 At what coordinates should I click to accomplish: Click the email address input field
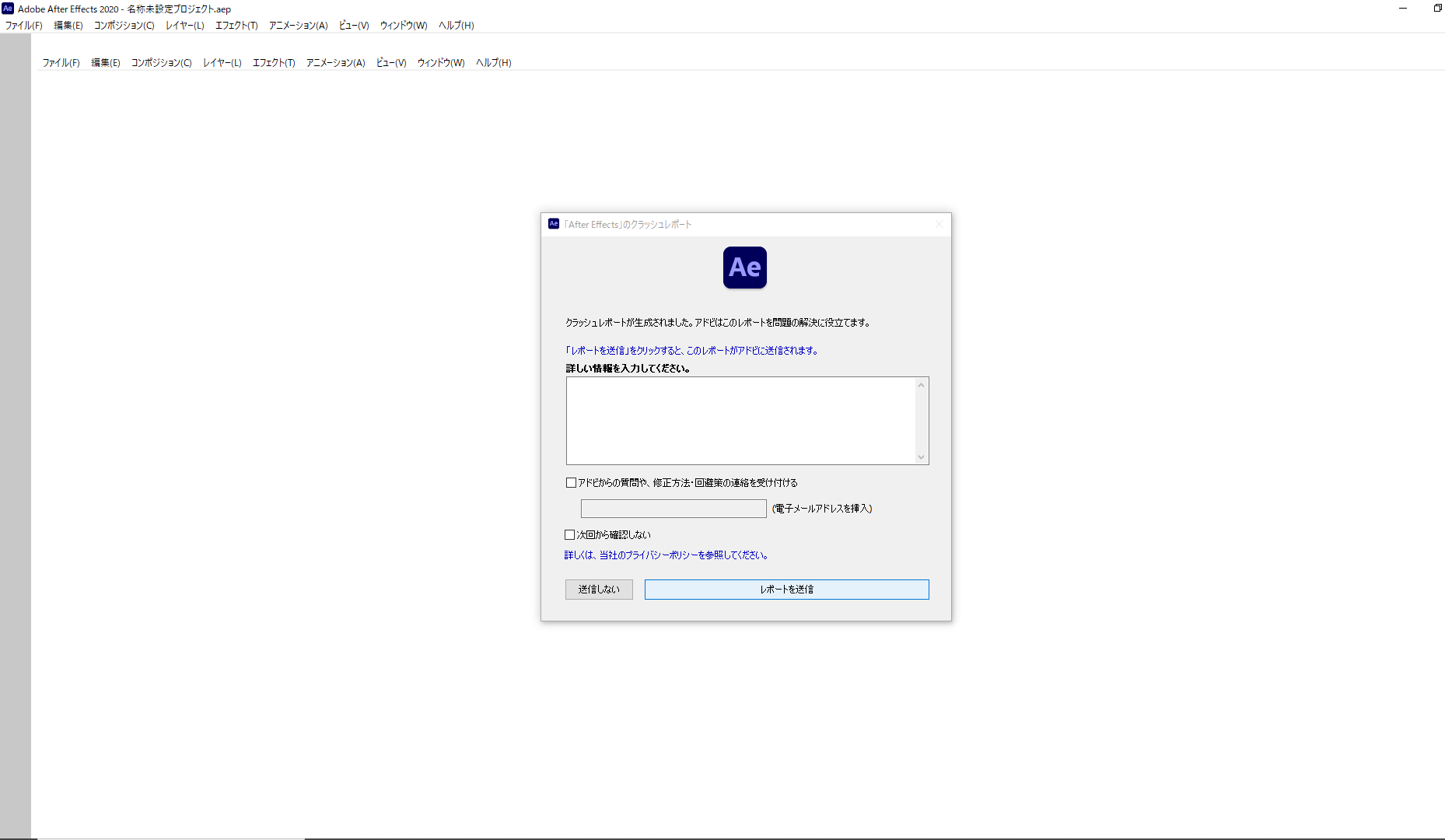click(x=674, y=509)
